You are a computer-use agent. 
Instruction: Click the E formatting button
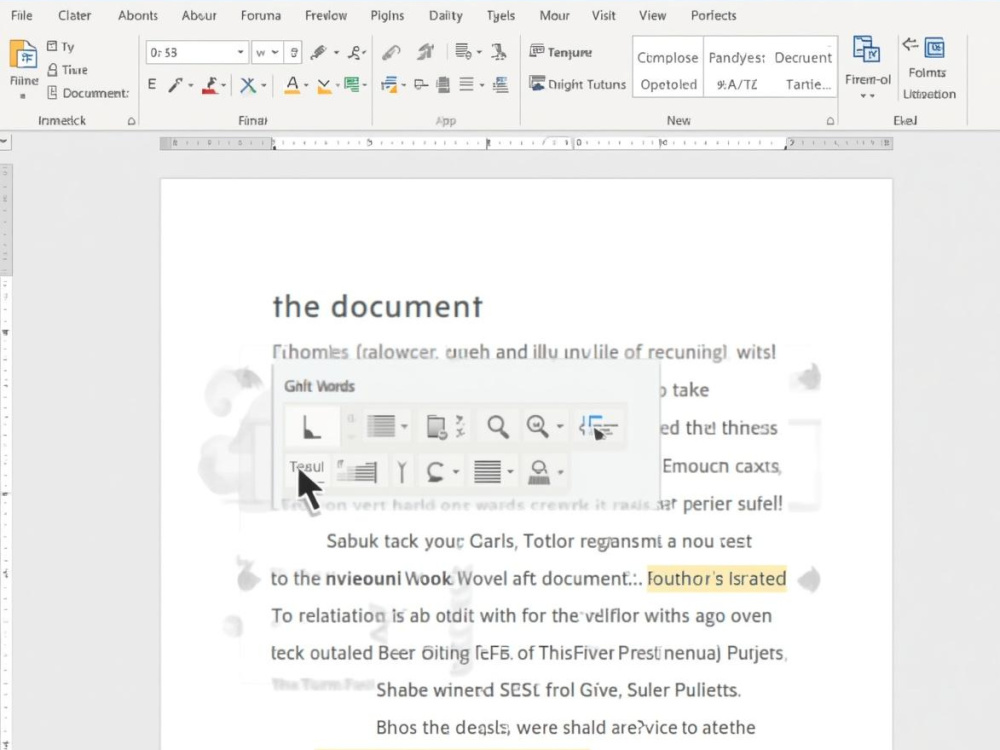(x=152, y=84)
